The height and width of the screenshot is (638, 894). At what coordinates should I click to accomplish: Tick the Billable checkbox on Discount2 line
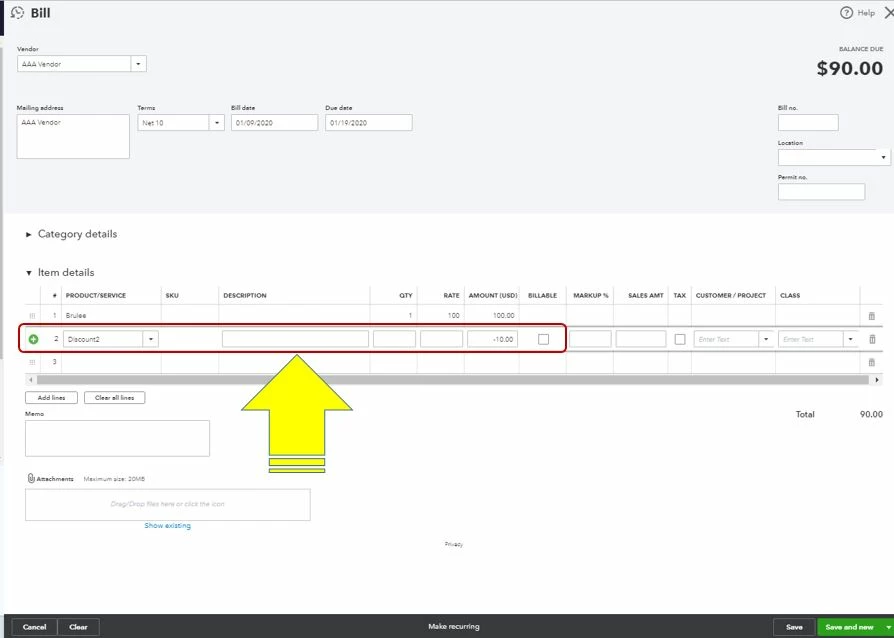[543, 339]
